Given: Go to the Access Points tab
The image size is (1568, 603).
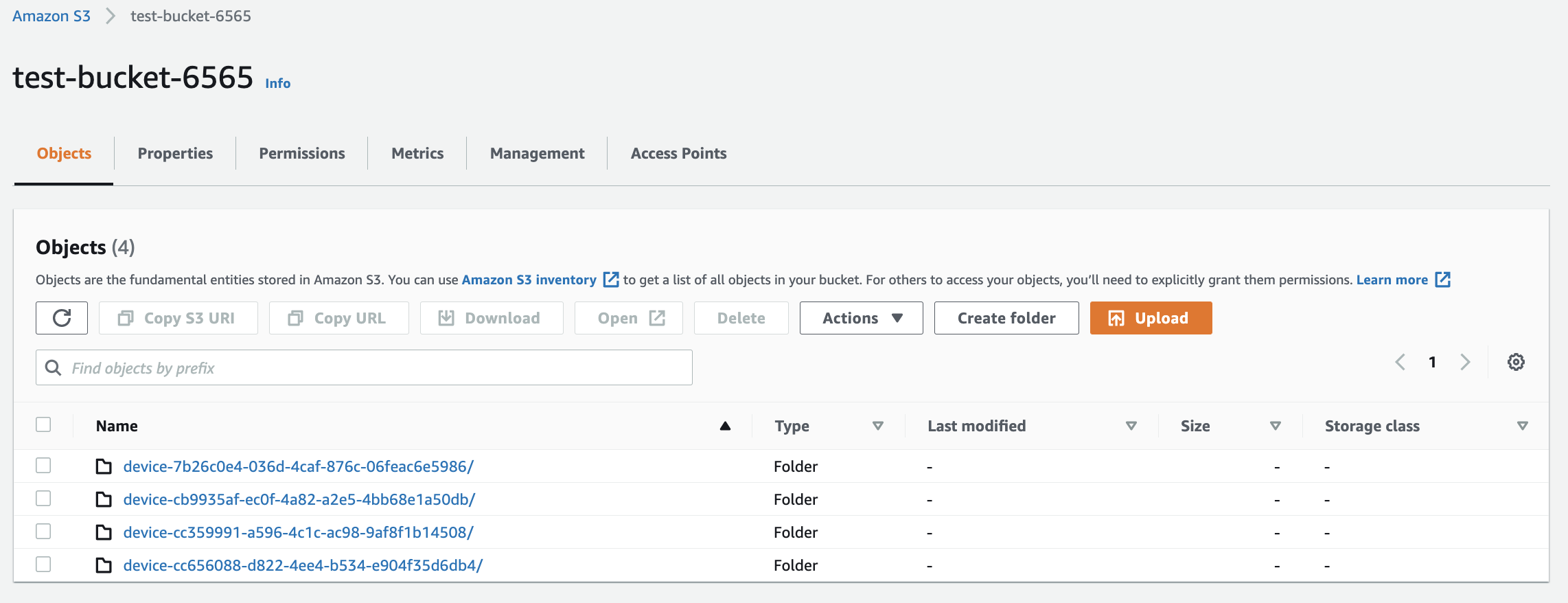Looking at the screenshot, I should (x=678, y=153).
